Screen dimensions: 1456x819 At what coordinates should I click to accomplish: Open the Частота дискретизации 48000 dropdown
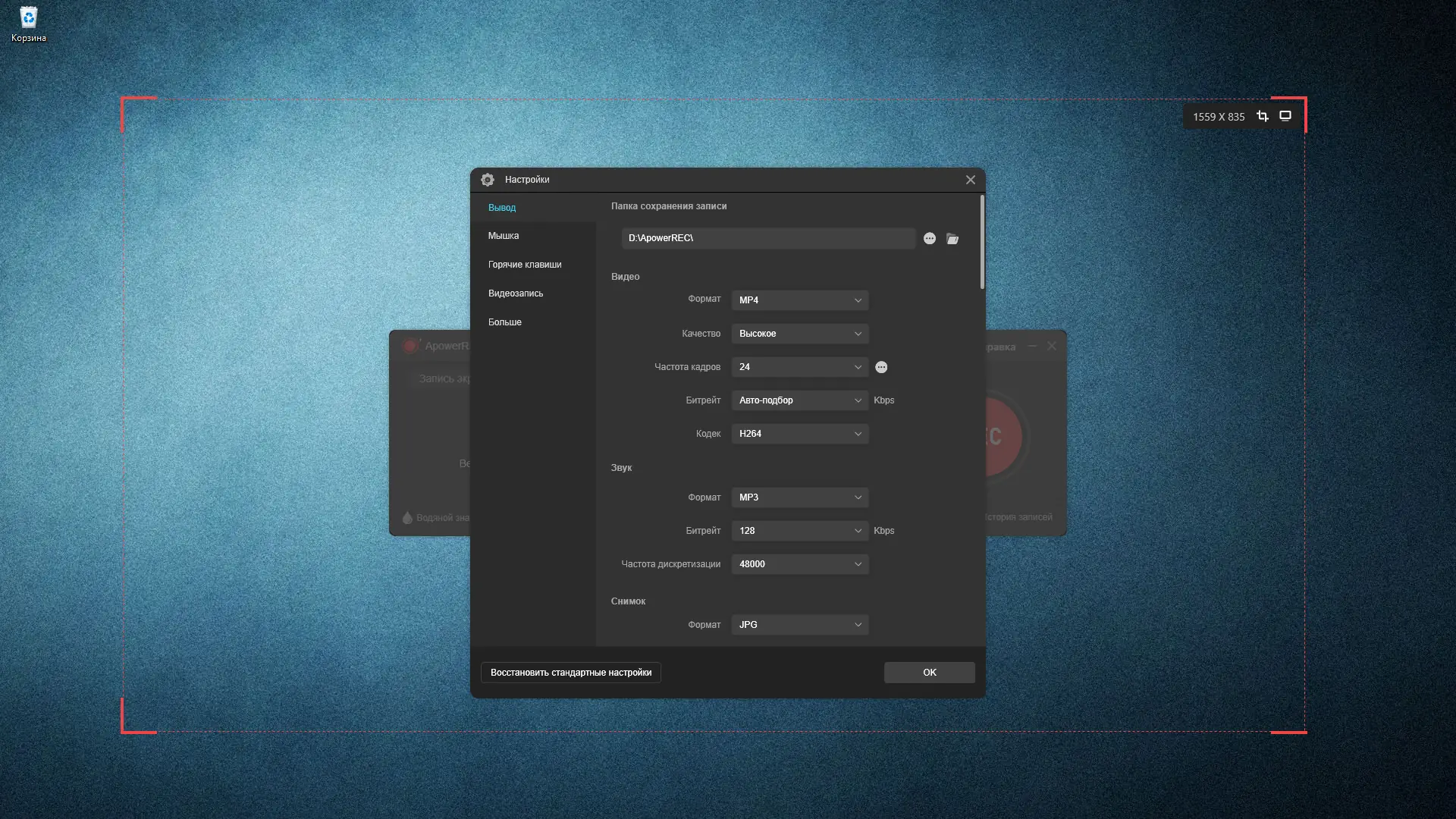(800, 564)
